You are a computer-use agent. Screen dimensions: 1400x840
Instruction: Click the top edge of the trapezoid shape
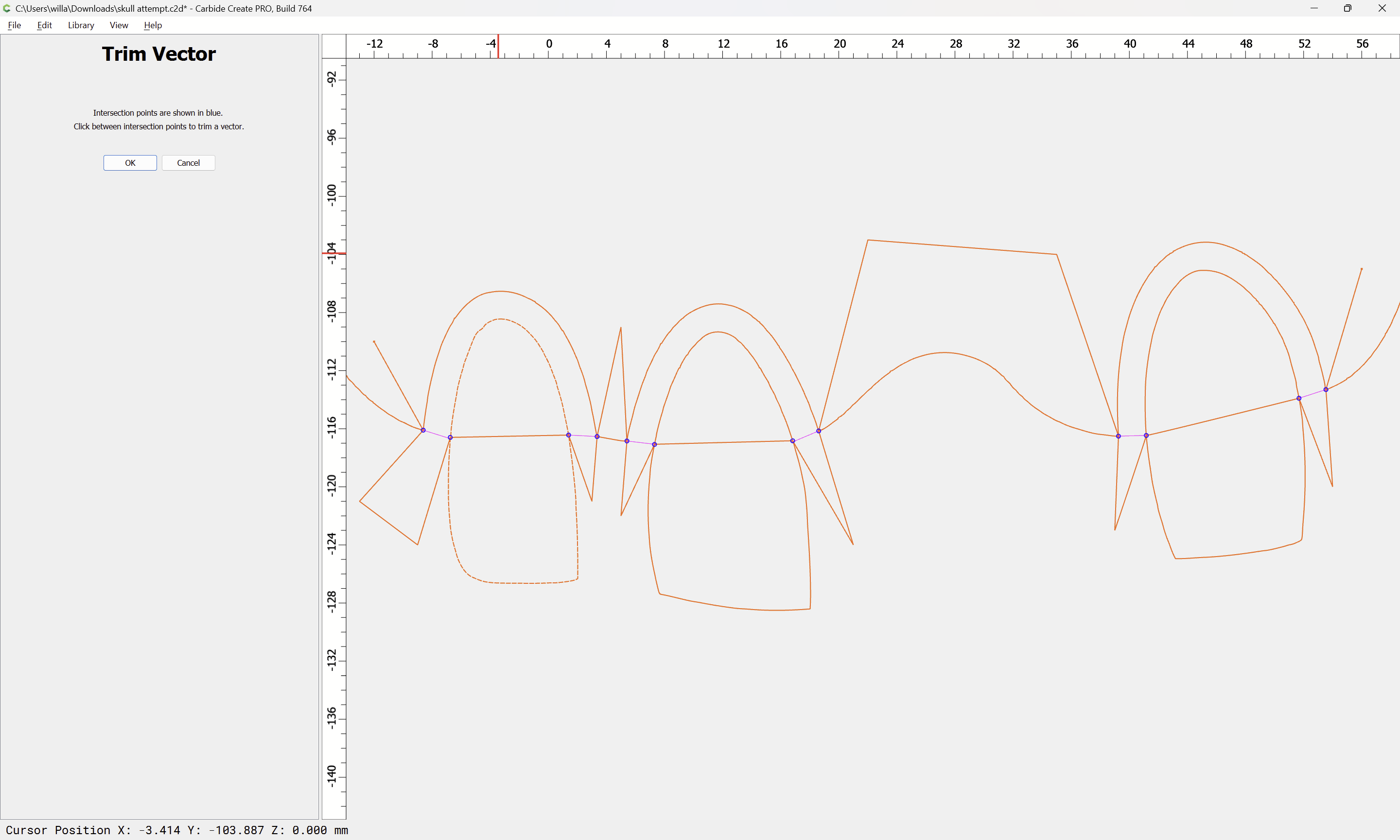click(962, 247)
